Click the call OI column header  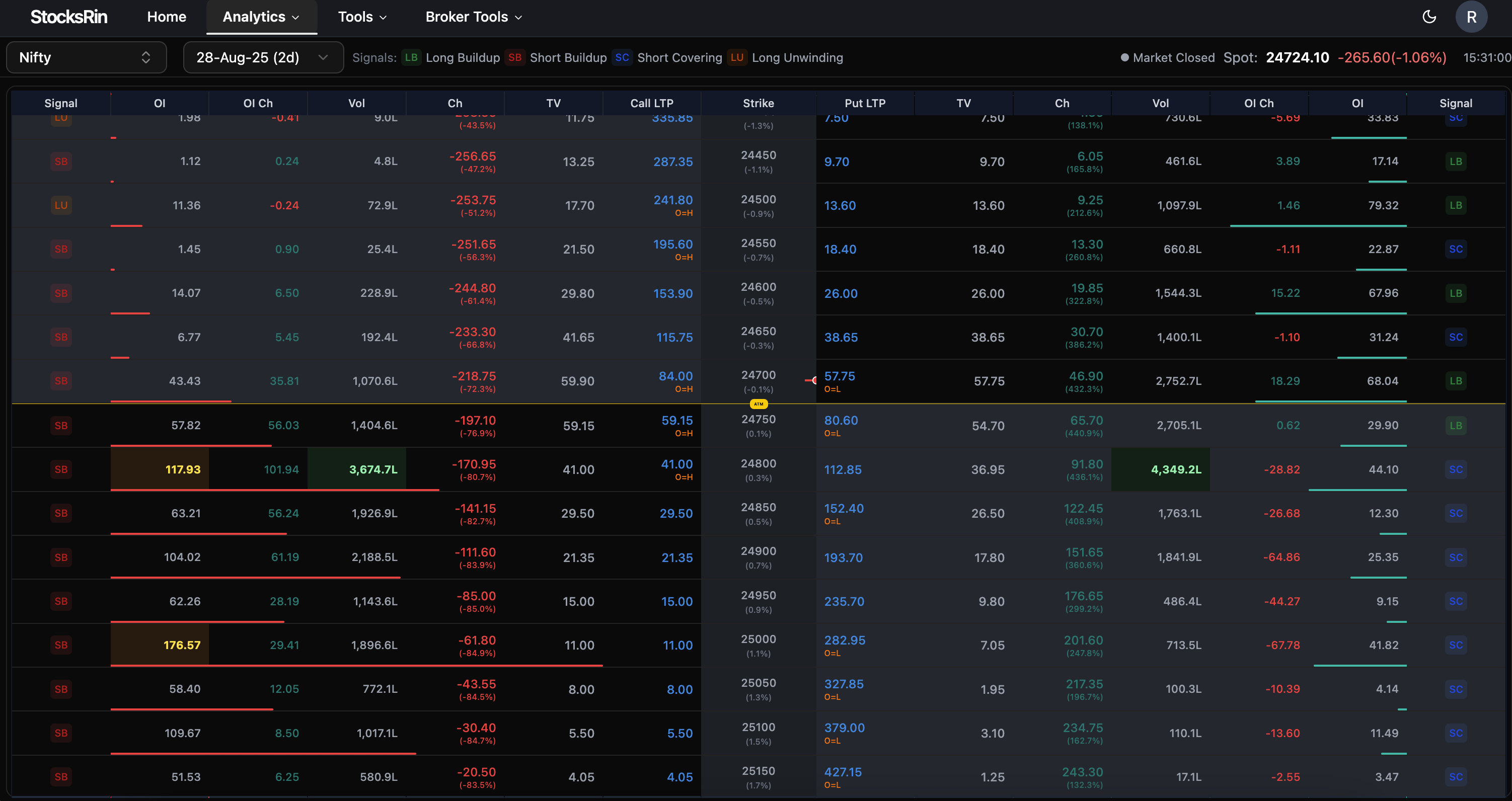[160, 103]
